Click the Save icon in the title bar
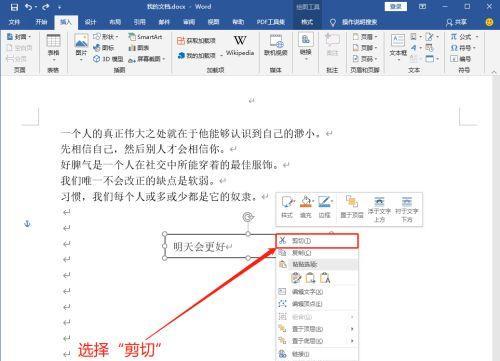Viewport: 500px width, 361px height. coord(14,7)
